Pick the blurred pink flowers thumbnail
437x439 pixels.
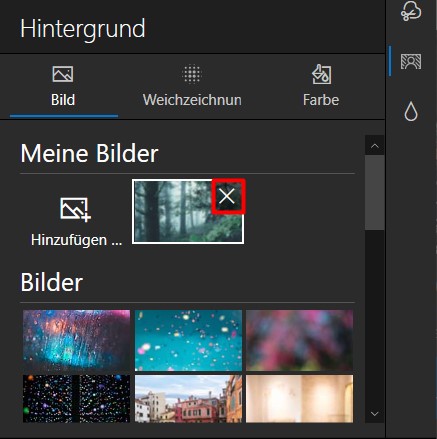(299, 340)
